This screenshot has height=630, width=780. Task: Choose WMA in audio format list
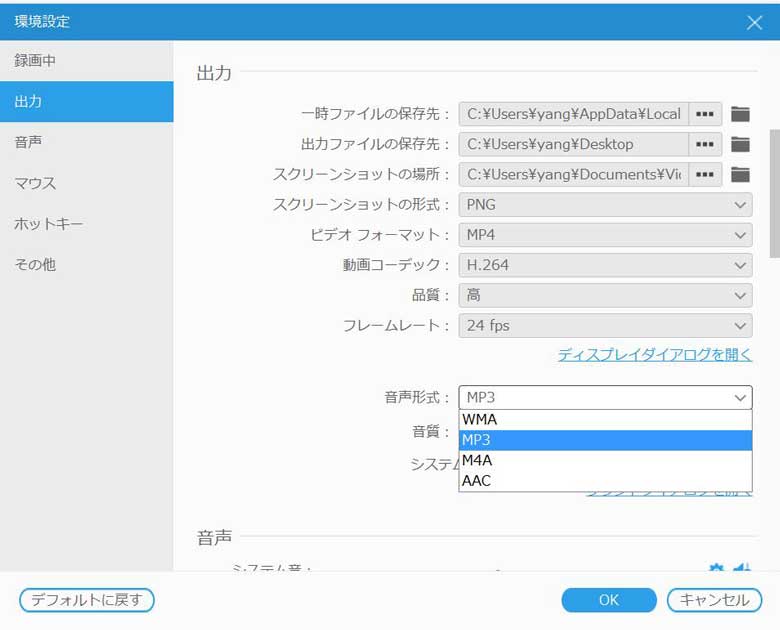605,420
